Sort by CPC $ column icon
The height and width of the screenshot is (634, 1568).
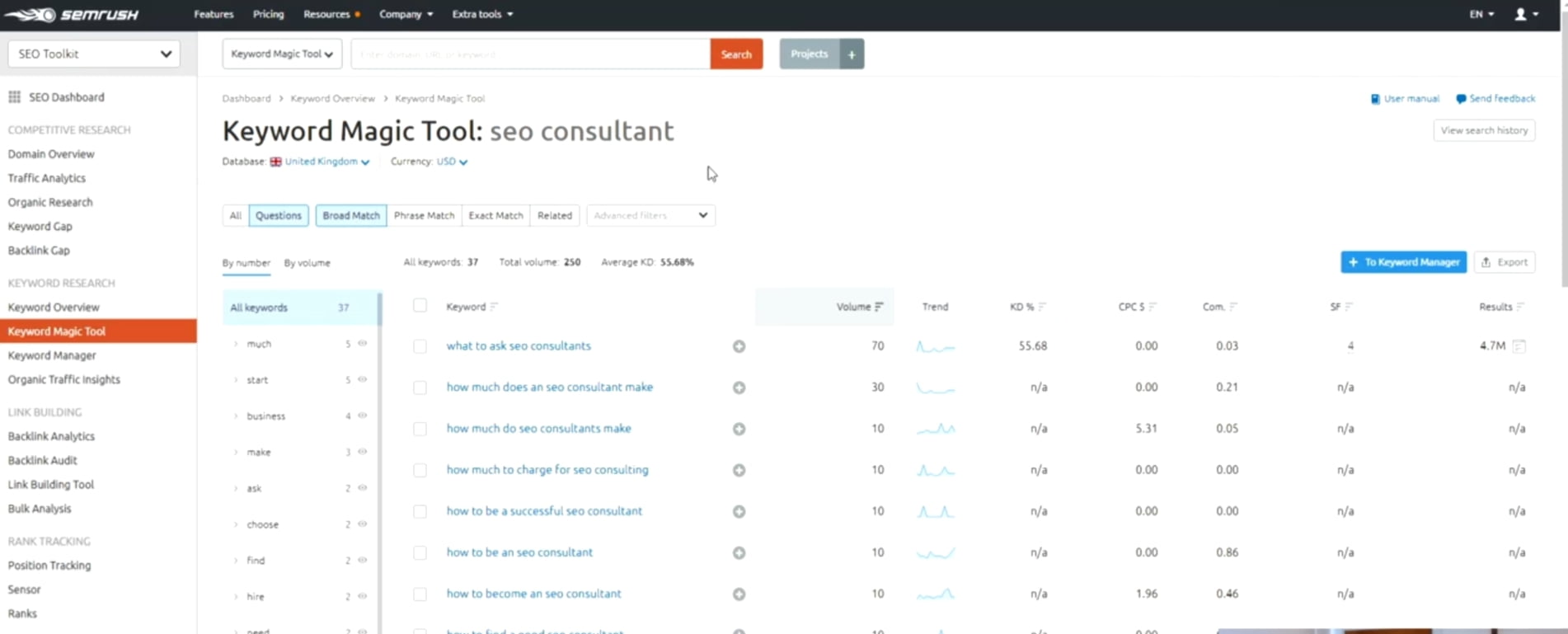(1153, 307)
